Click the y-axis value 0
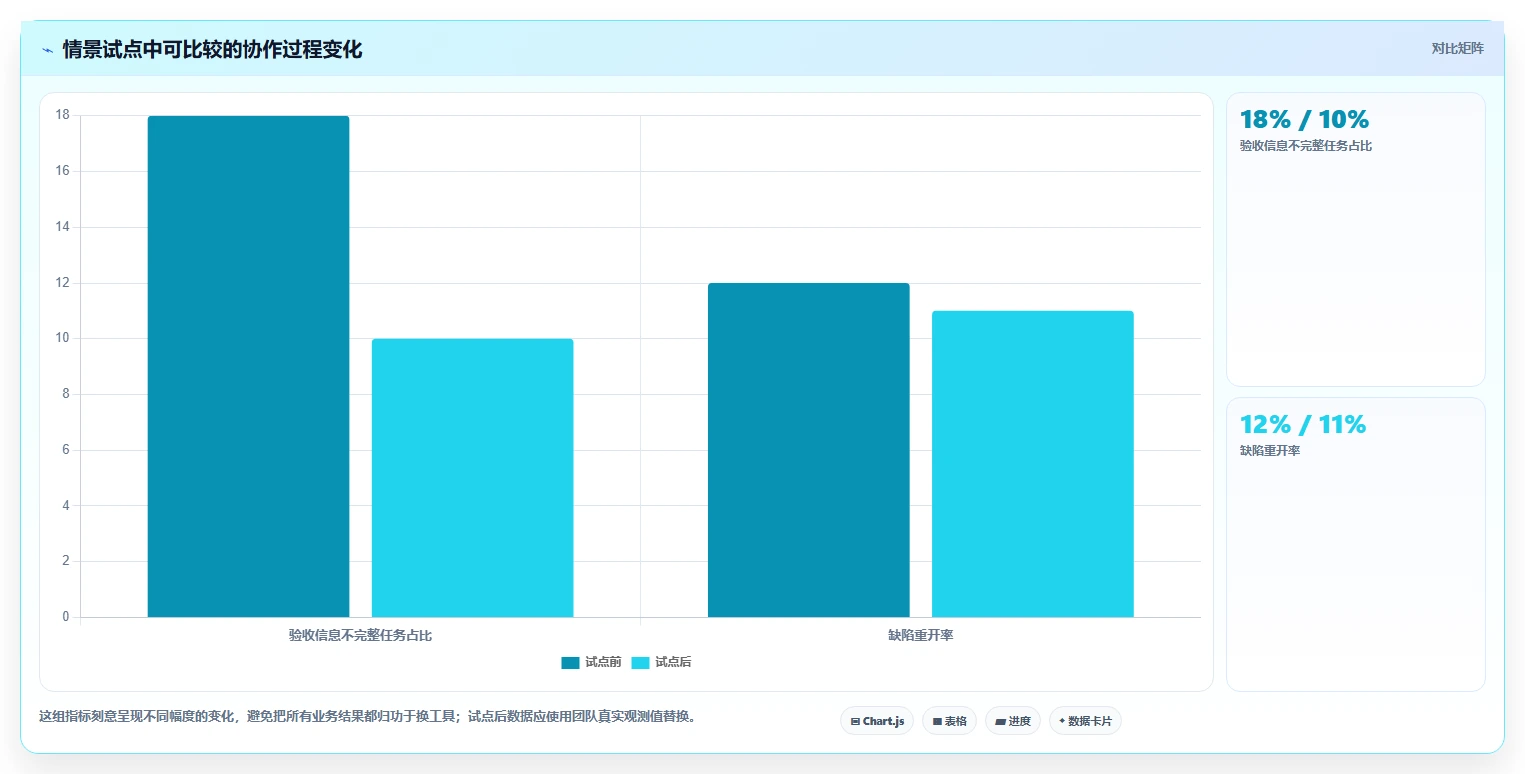Screen dimensions: 1525x774 coord(66,617)
